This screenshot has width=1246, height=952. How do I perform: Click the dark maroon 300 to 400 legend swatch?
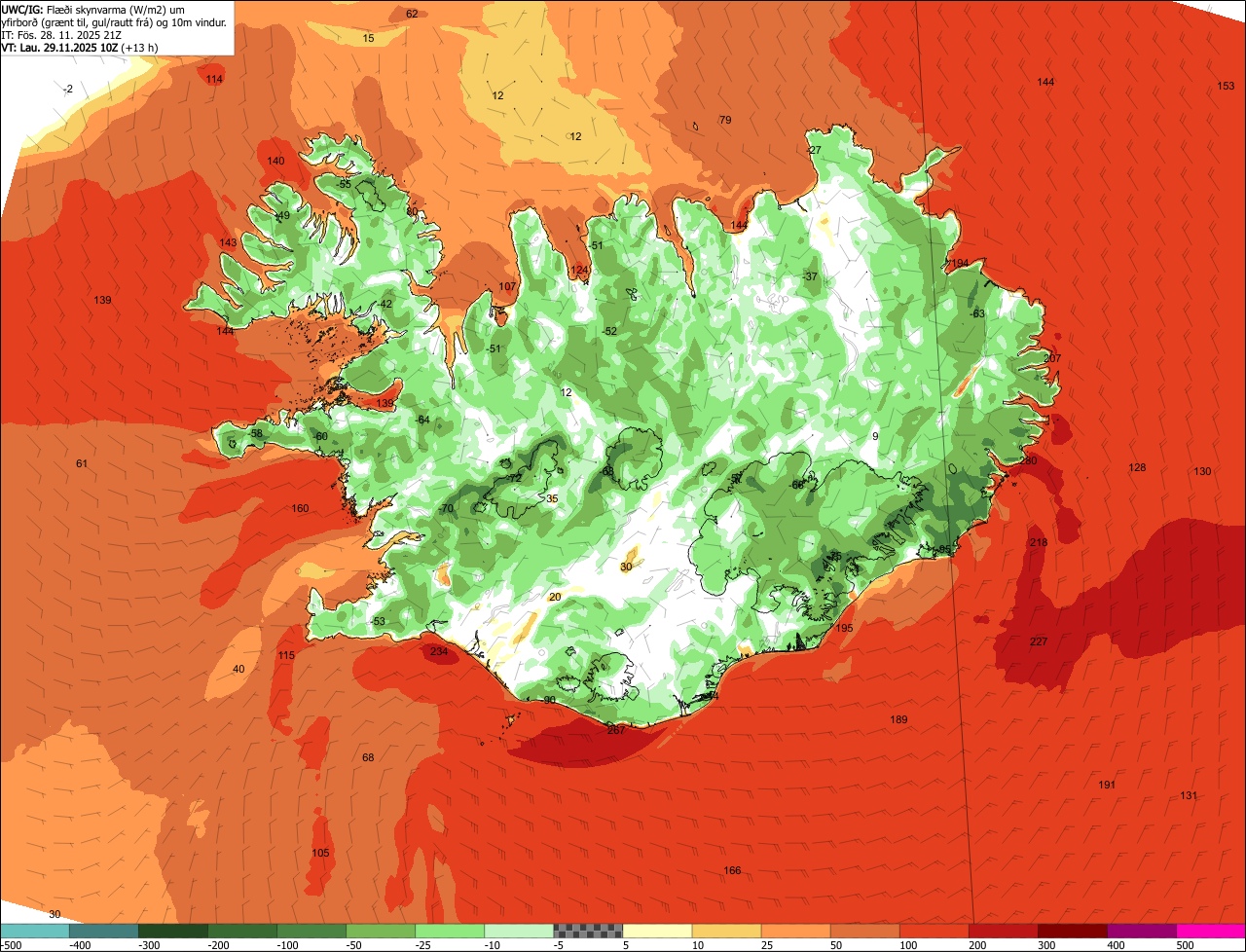[1073, 931]
